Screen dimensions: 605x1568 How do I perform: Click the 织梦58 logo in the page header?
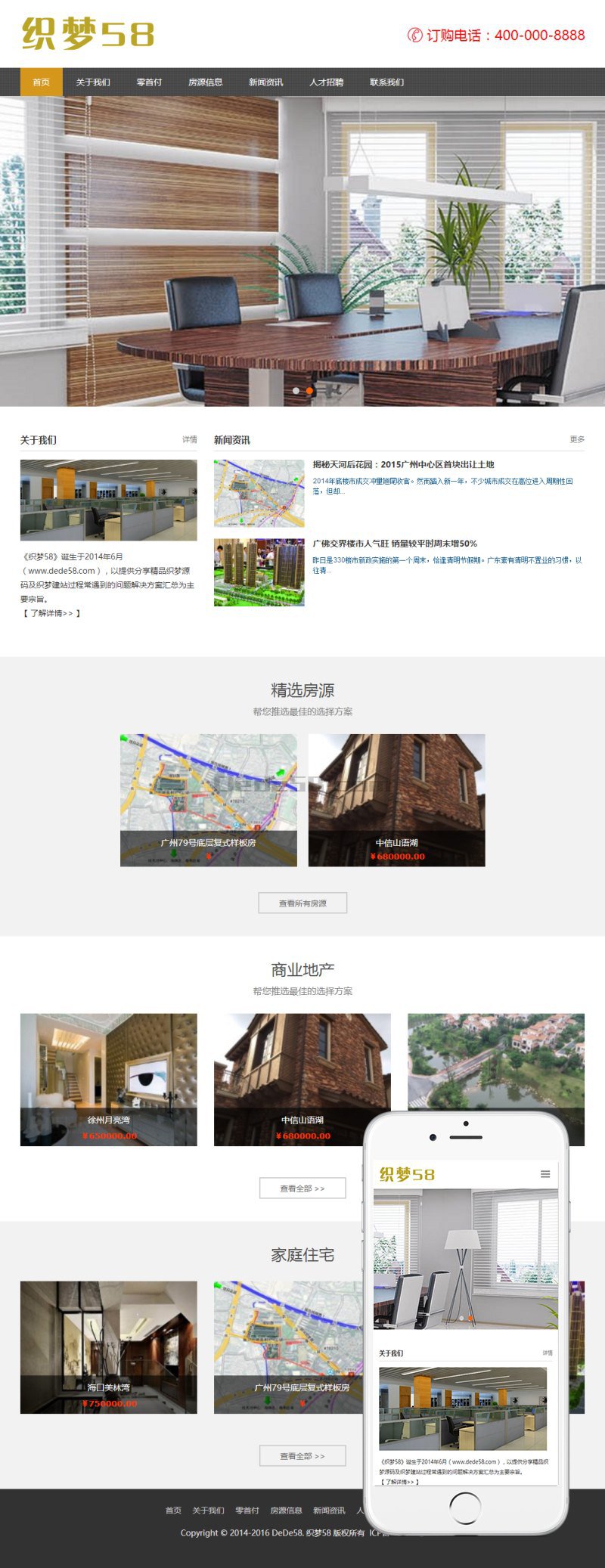coord(88,34)
